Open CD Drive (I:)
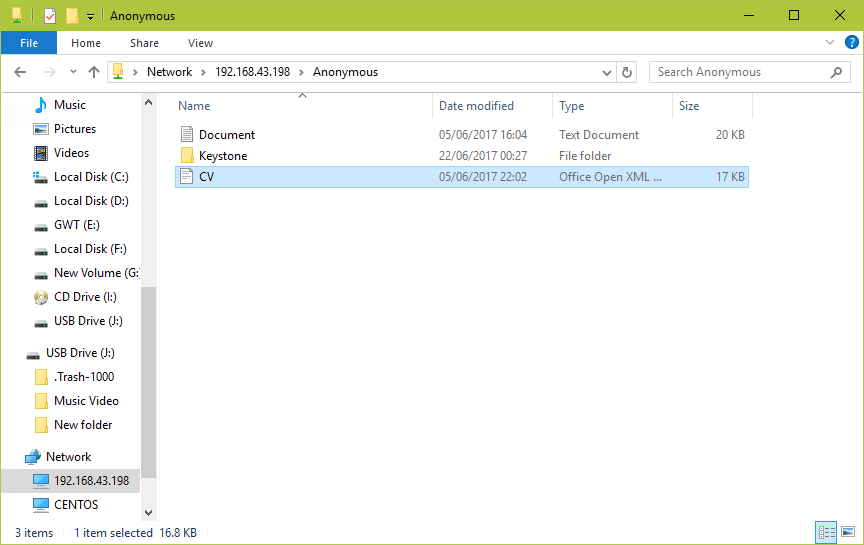 (x=85, y=297)
